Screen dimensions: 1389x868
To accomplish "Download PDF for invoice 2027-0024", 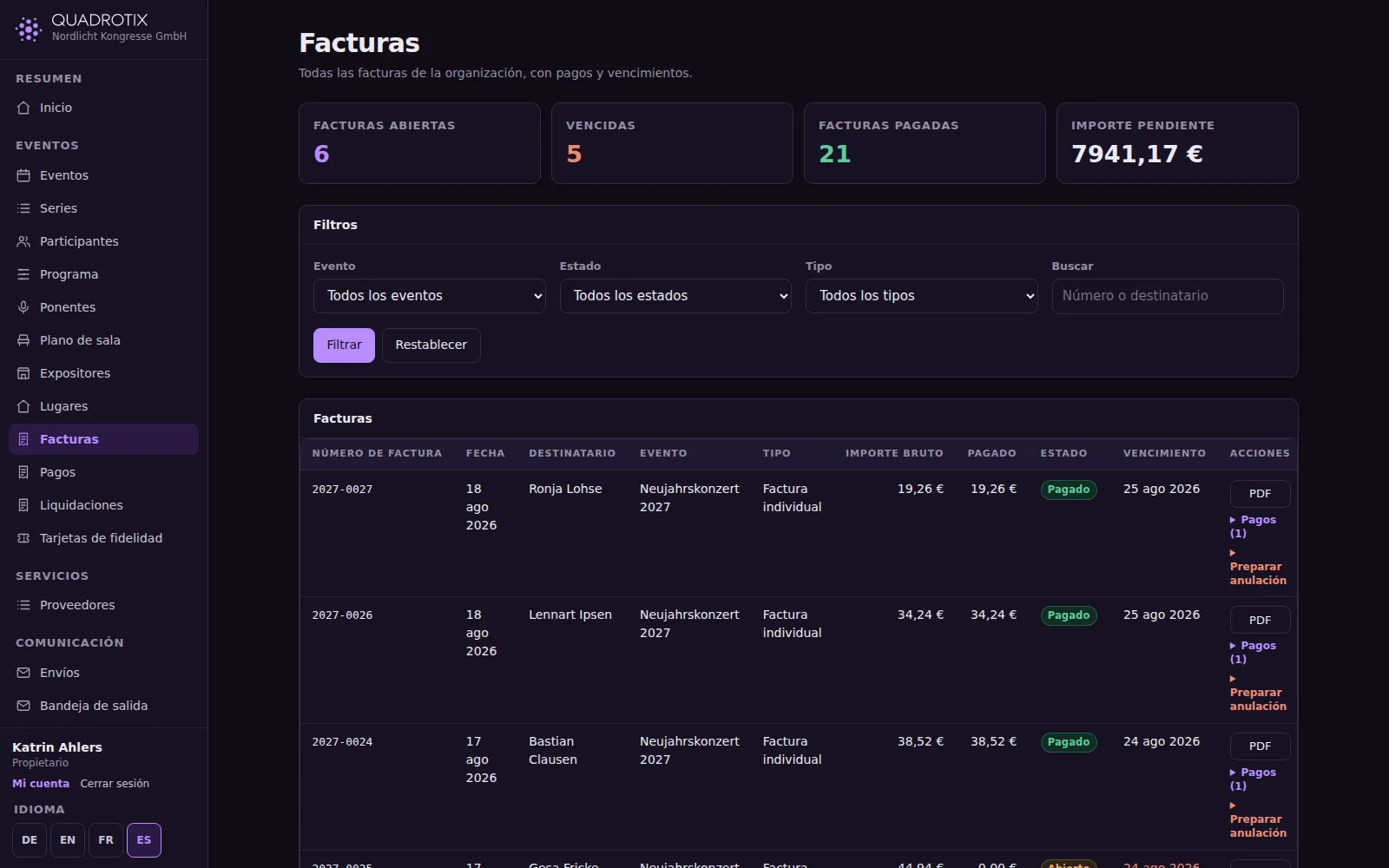I will tap(1260, 746).
